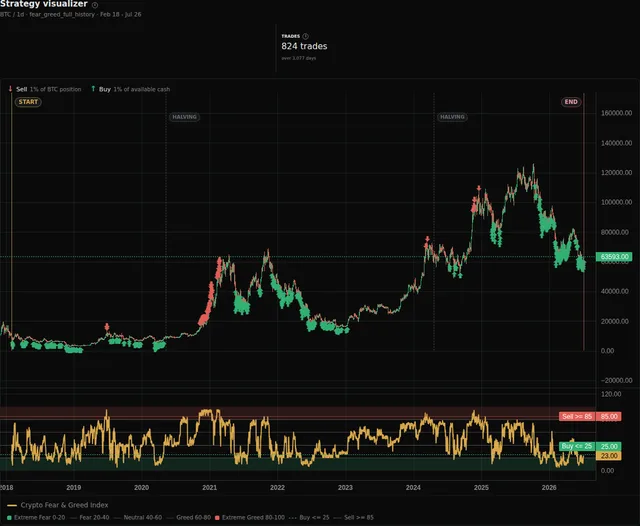
Task: Click the 'Sell 1% of BTC position' legend text
Action: coord(49,89)
